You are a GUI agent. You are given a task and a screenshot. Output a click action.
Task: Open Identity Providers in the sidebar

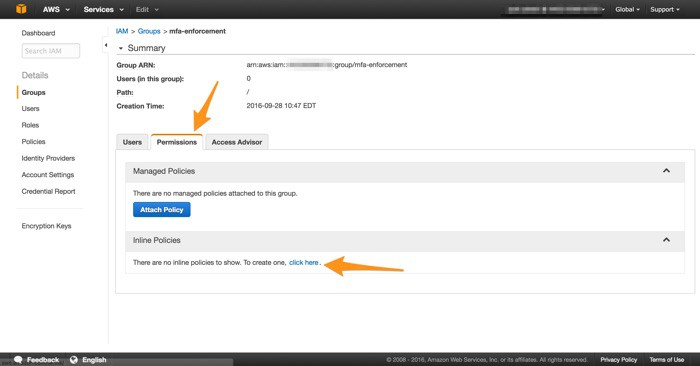coord(48,158)
